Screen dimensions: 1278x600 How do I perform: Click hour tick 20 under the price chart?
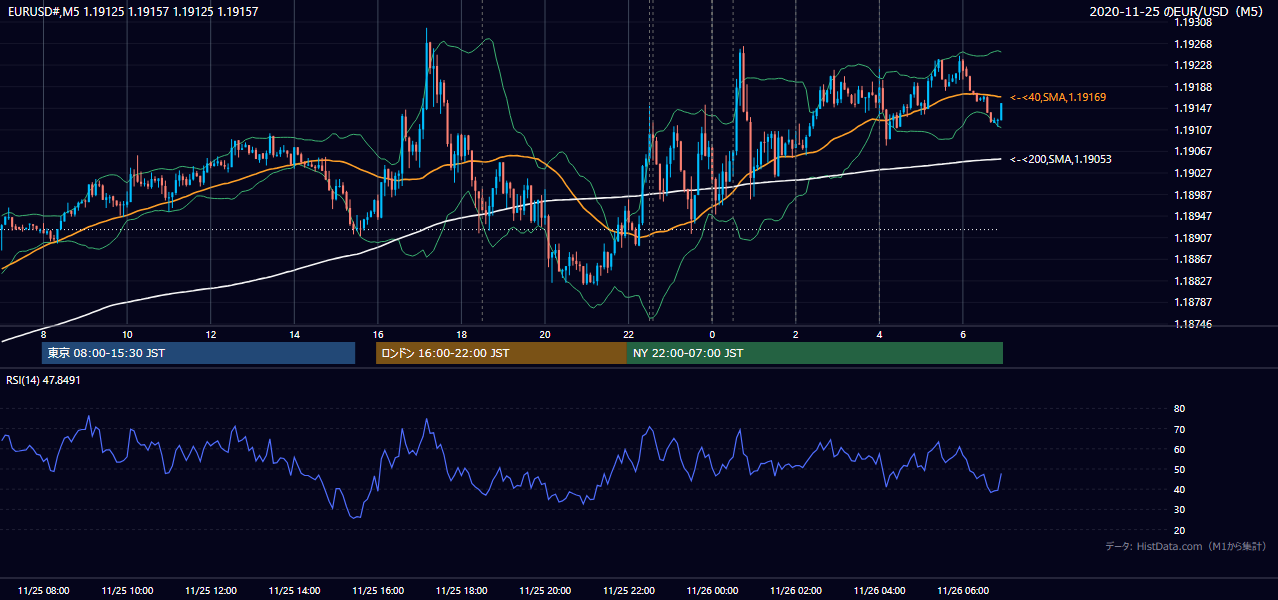coord(545,334)
